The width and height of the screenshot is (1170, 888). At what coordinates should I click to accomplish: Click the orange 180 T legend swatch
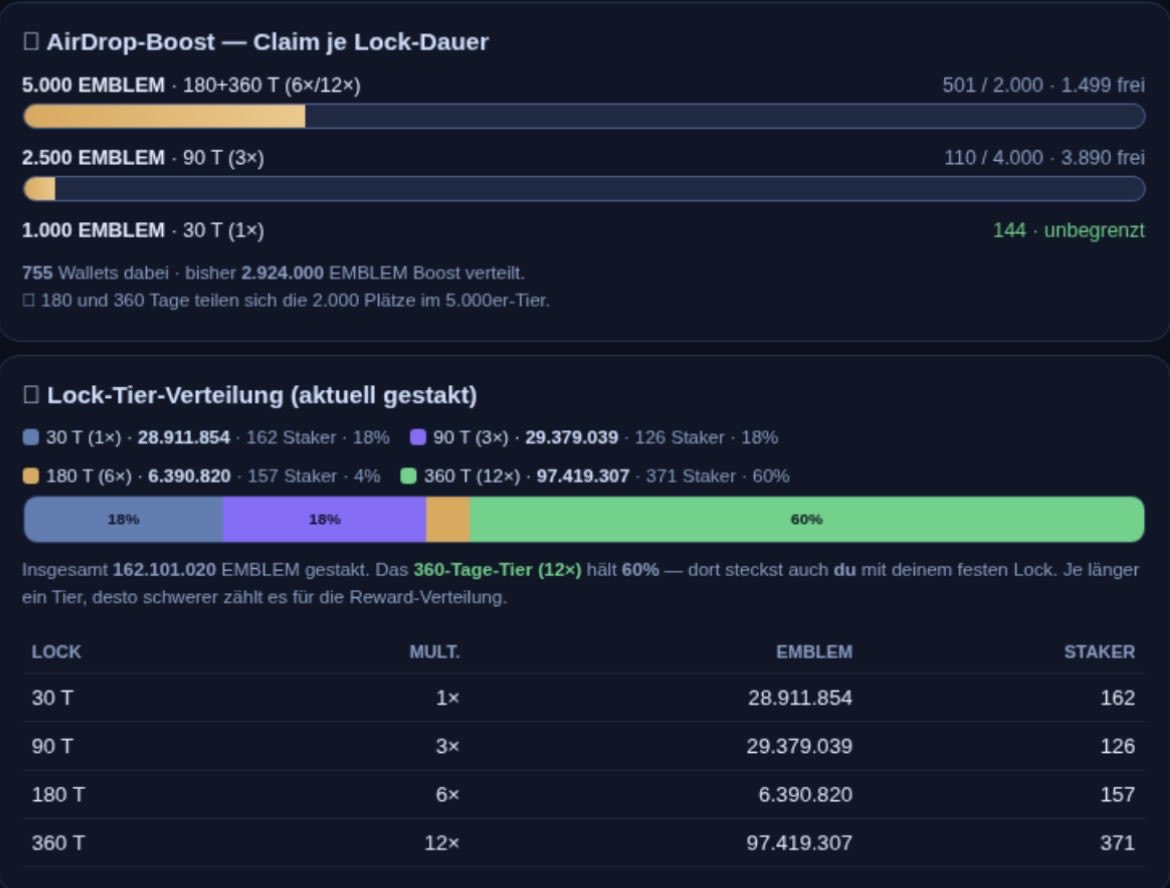pos(31,476)
